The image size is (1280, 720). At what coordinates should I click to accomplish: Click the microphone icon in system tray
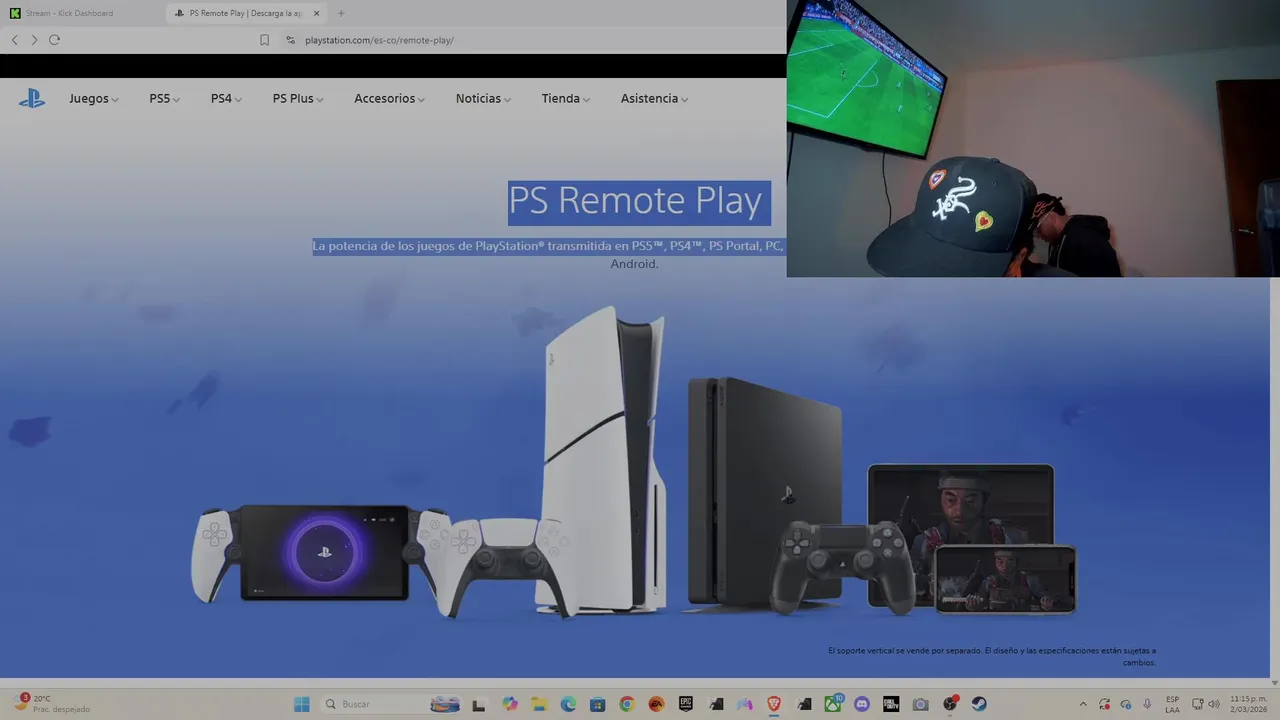[1147, 704]
